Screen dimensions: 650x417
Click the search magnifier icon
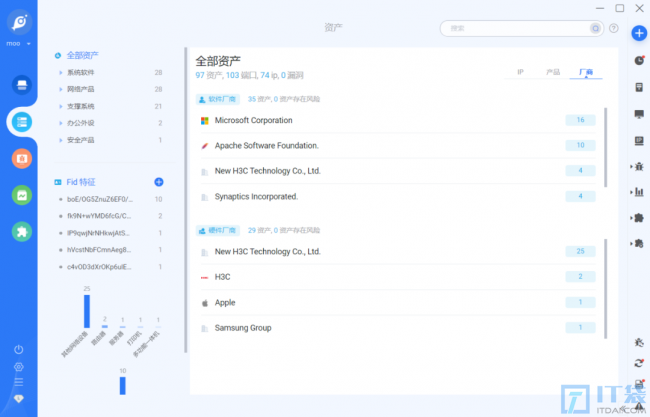595,28
